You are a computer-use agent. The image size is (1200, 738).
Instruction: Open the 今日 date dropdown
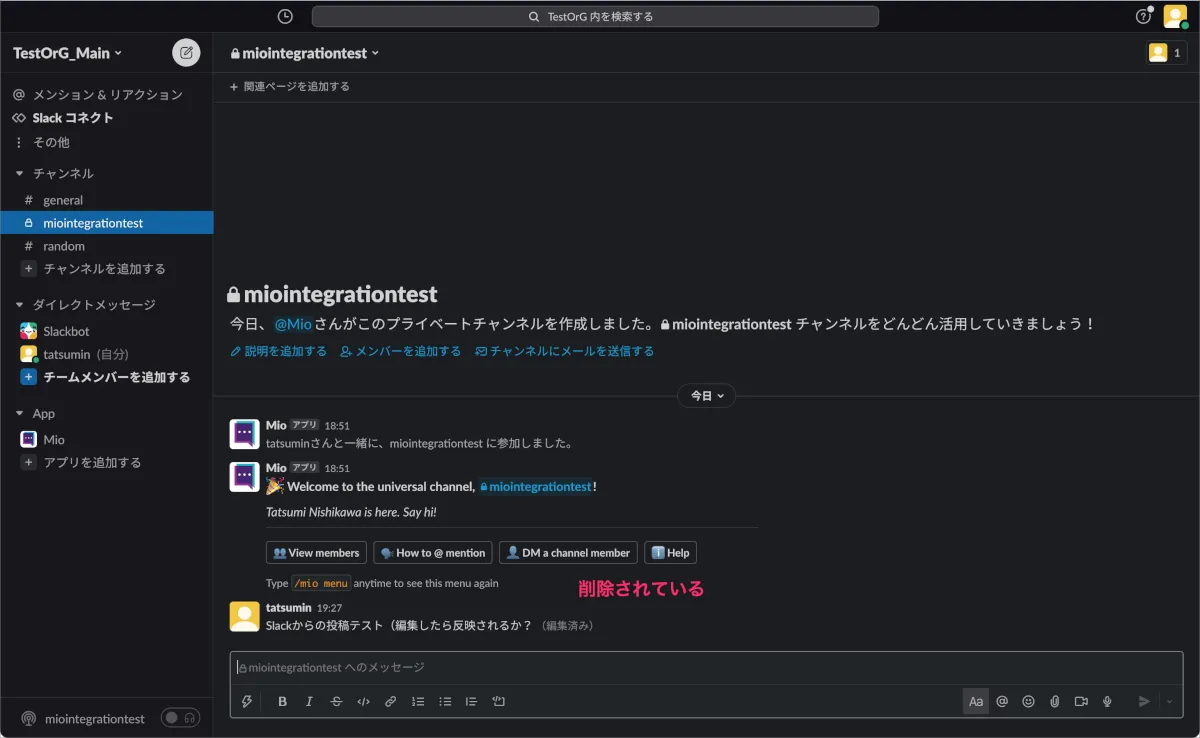[706, 396]
